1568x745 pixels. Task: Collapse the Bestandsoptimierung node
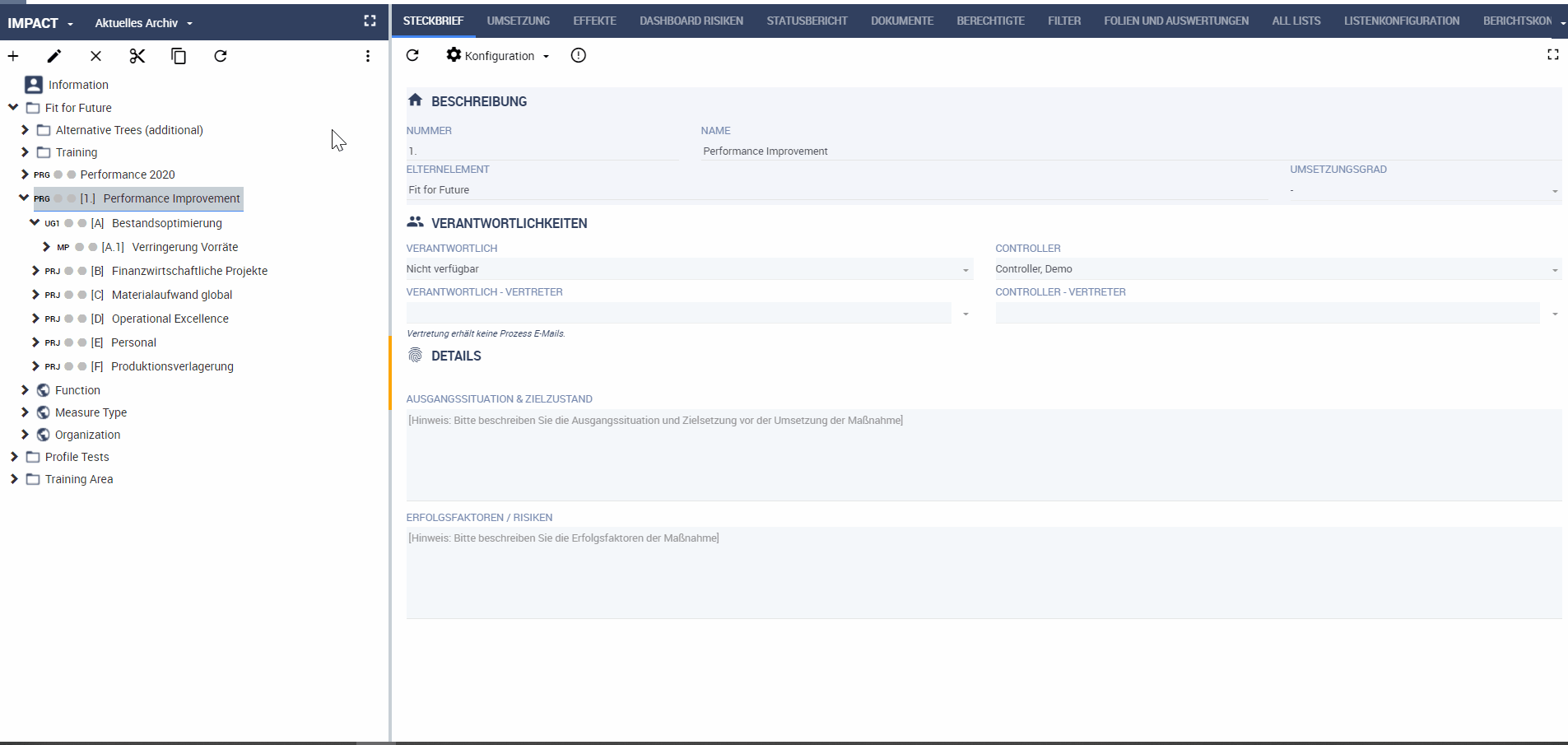35,222
